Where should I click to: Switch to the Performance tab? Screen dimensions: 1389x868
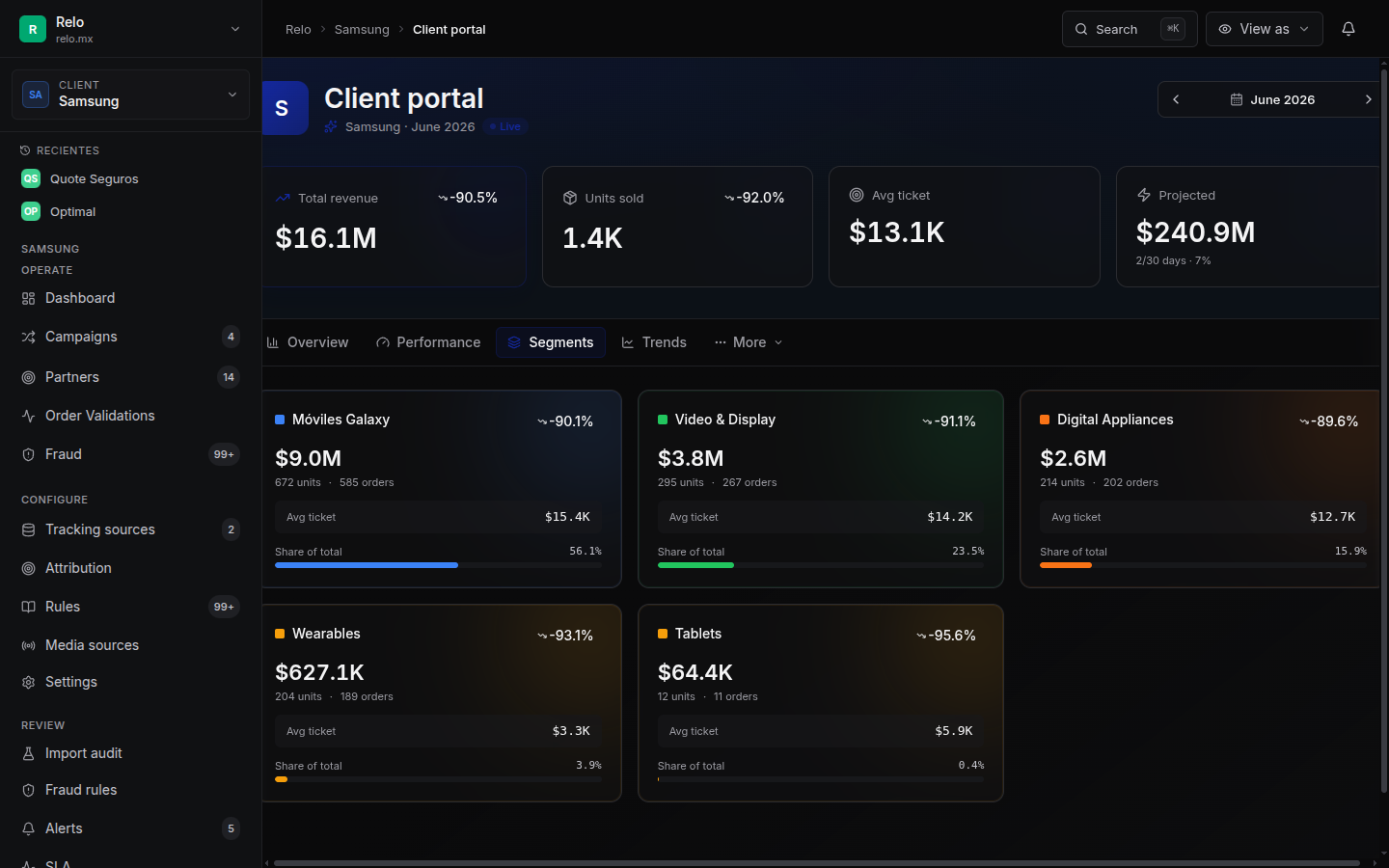click(428, 342)
